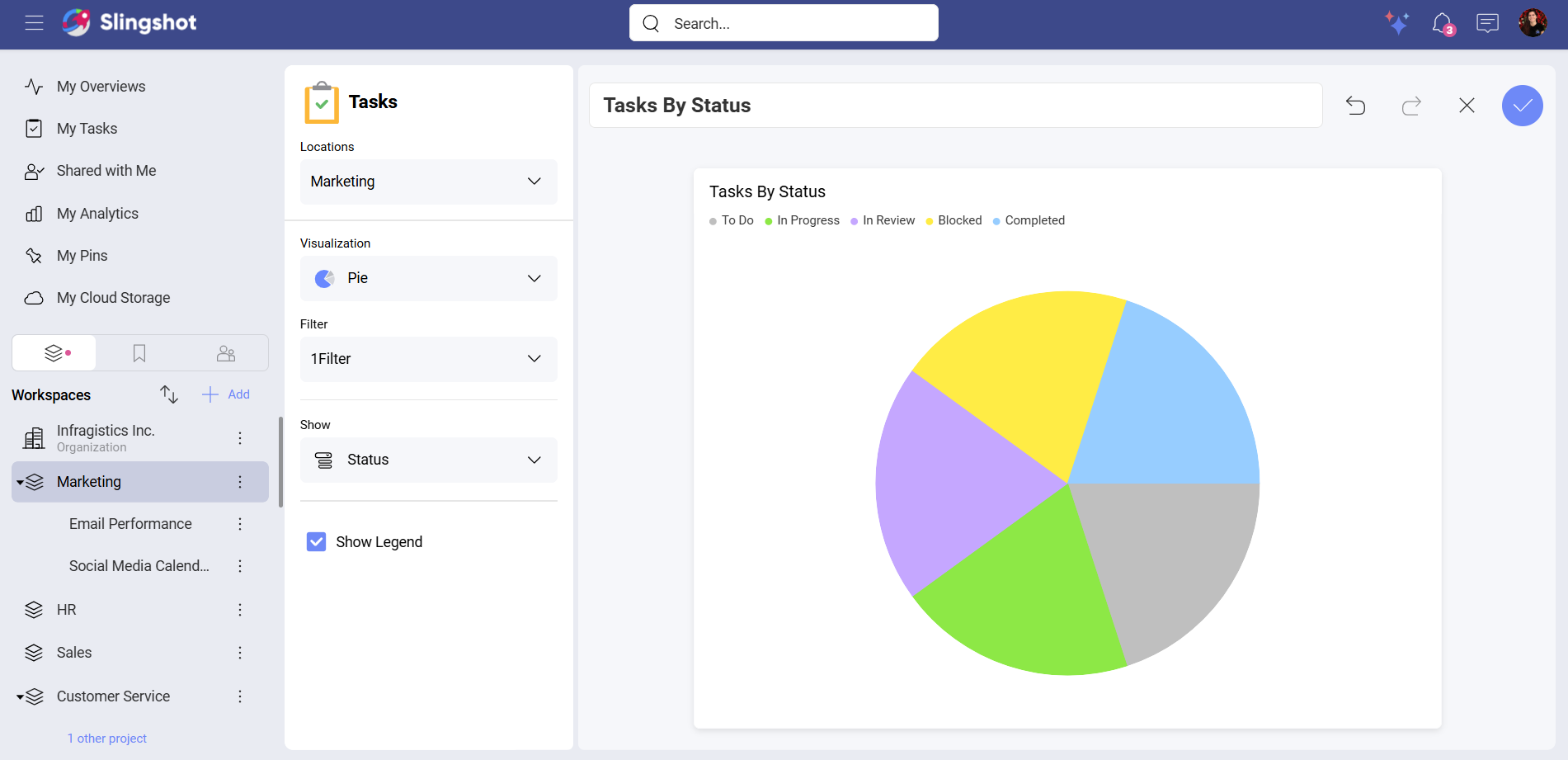The image size is (1568, 760).
Task: Open notifications with the bell icon
Action: [x=1440, y=22]
